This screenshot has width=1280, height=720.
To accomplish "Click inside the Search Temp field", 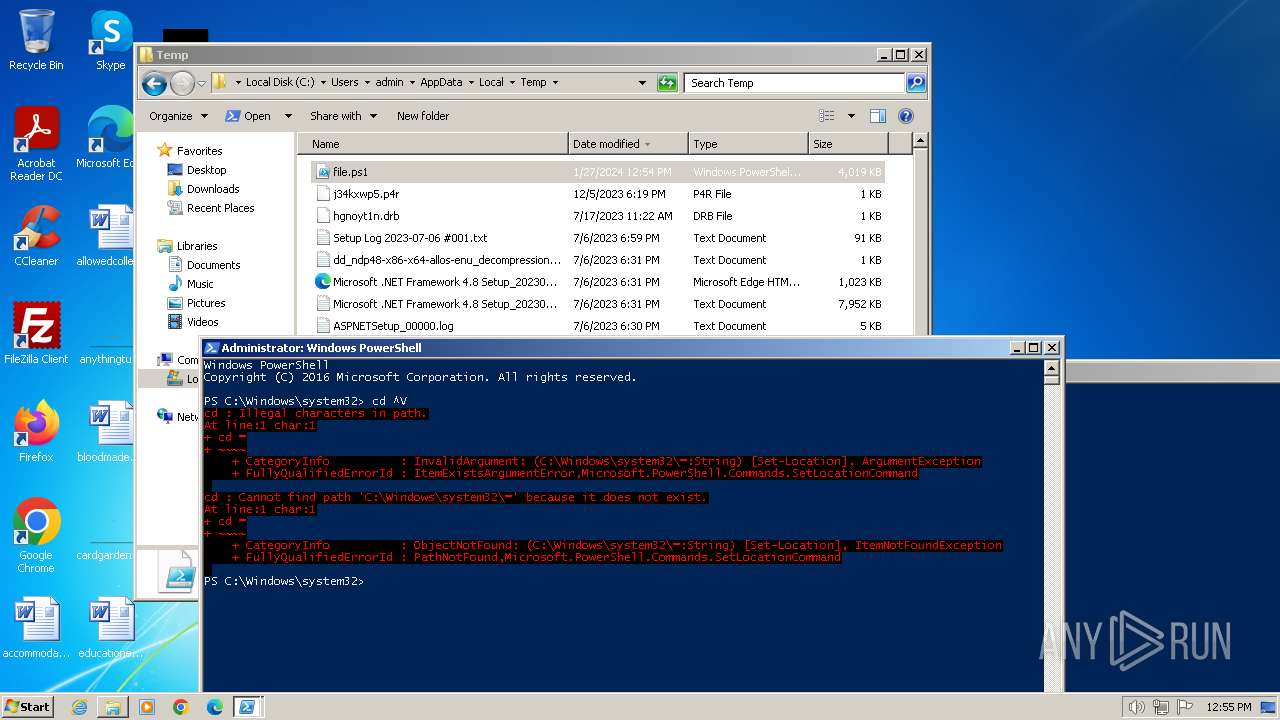I will [795, 83].
